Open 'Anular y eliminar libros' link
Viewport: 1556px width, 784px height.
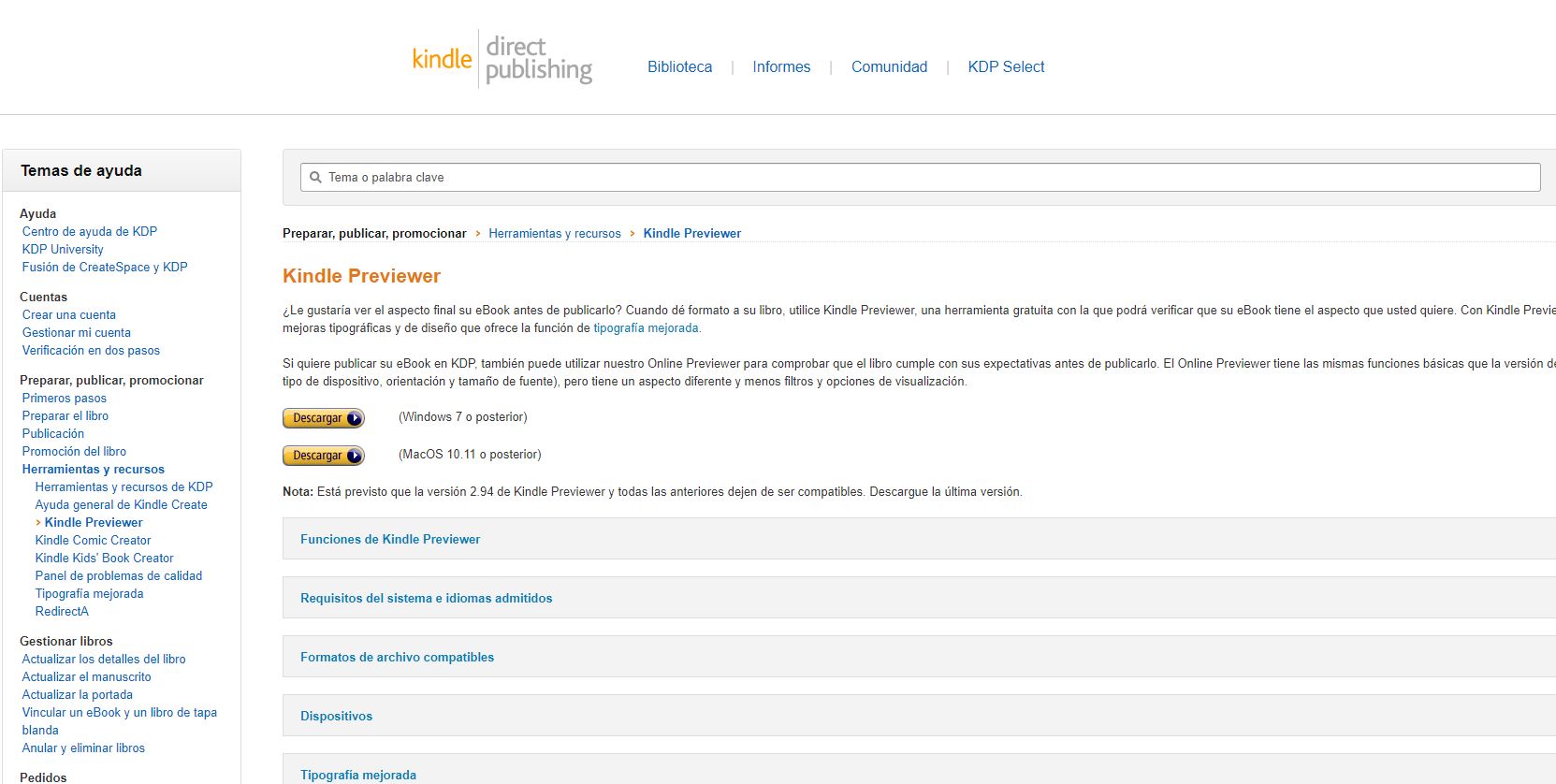click(x=83, y=748)
